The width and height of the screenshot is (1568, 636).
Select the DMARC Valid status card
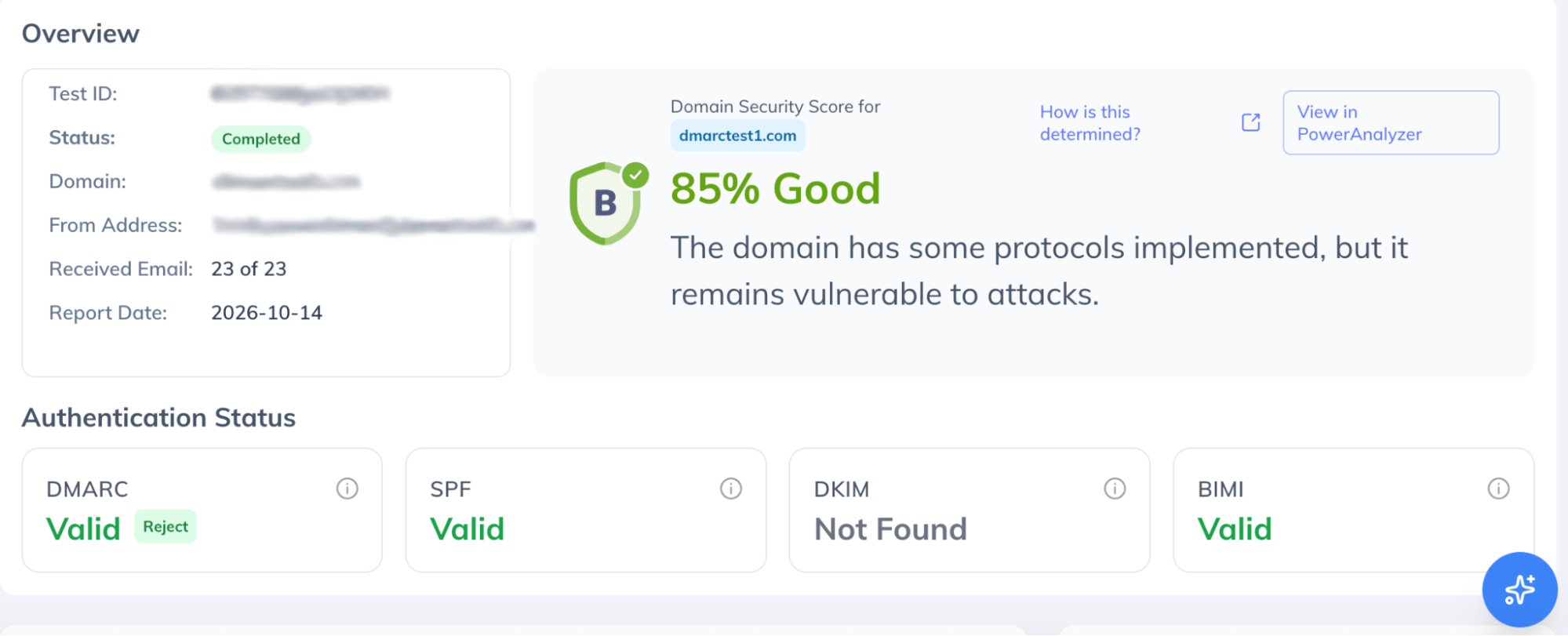click(x=202, y=511)
